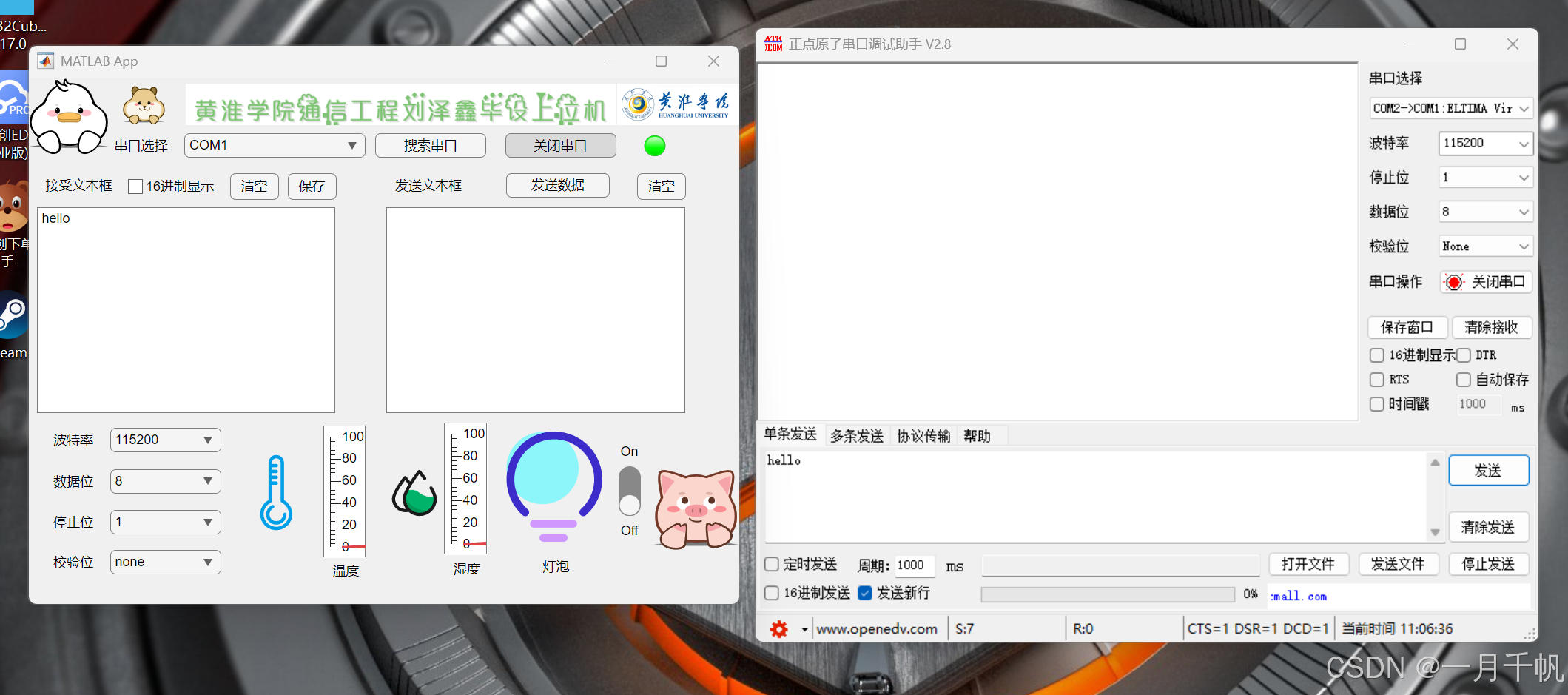This screenshot has width=1568, height=695.
Task: Open assistant 波特率 115200 dropdown
Action: [x=1485, y=143]
